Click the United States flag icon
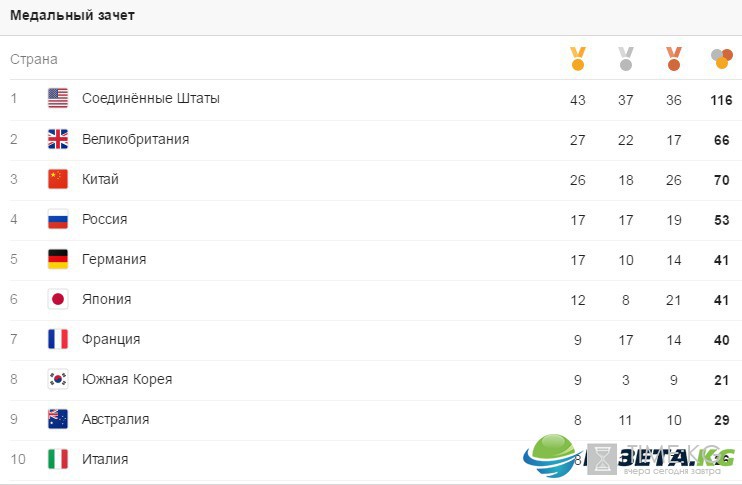Image resolution: width=742 pixels, height=485 pixels. pyautogui.click(x=58, y=98)
